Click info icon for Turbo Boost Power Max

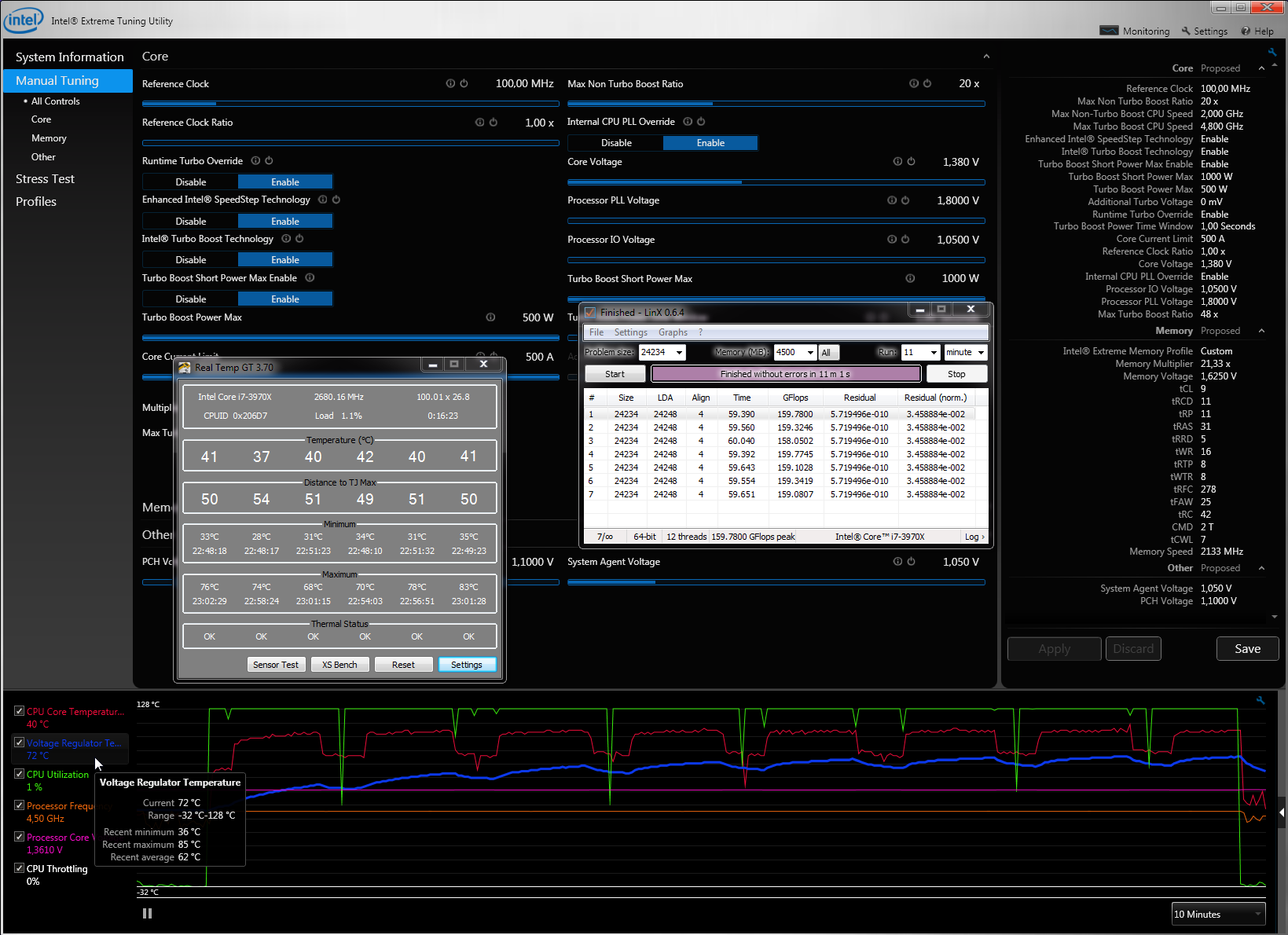(490, 317)
